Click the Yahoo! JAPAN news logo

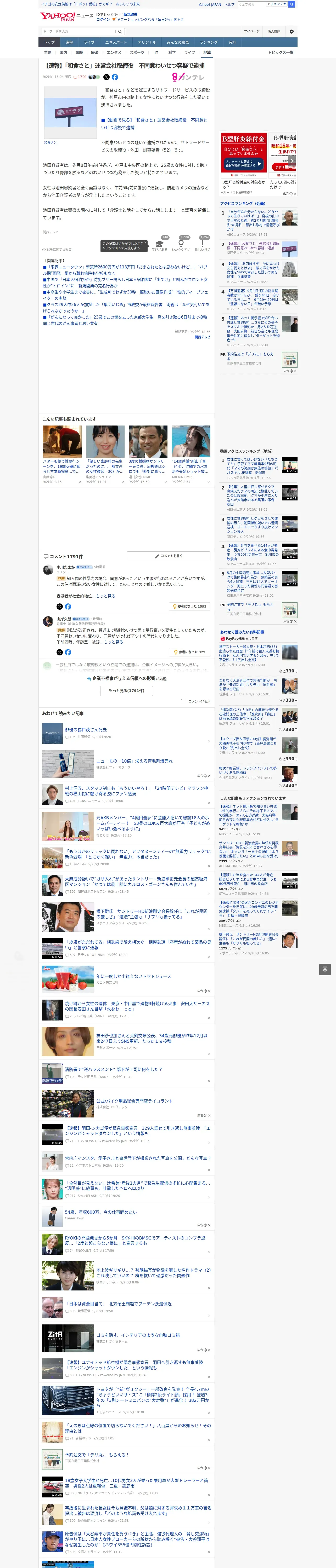tap(66, 16)
